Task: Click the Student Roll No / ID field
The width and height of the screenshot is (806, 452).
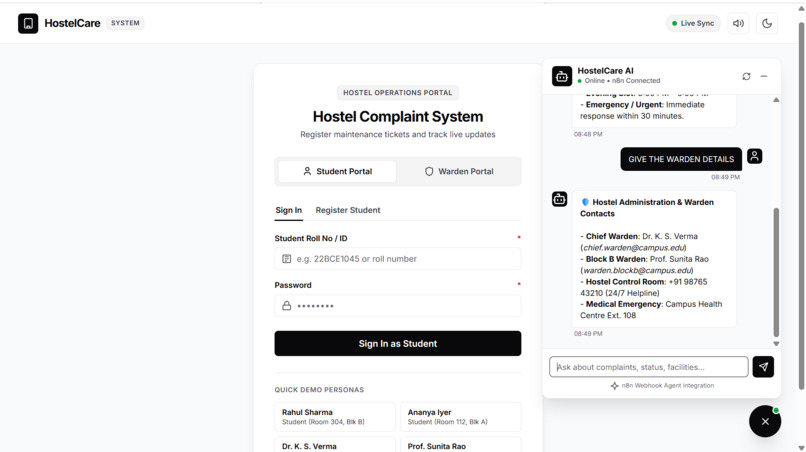Action: (x=398, y=259)
